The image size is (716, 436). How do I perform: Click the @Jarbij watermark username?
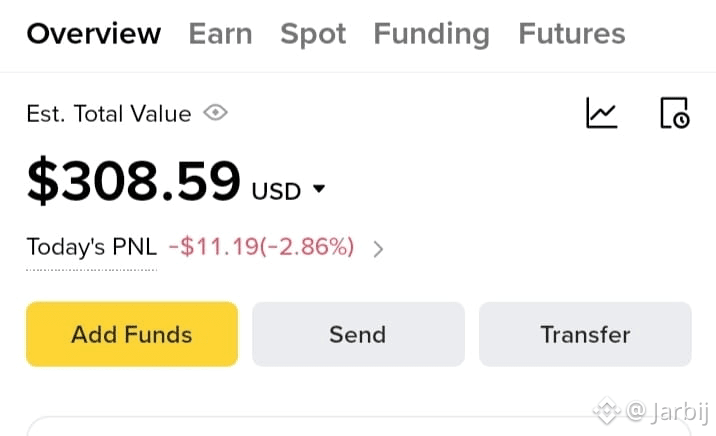click(668, 411)
